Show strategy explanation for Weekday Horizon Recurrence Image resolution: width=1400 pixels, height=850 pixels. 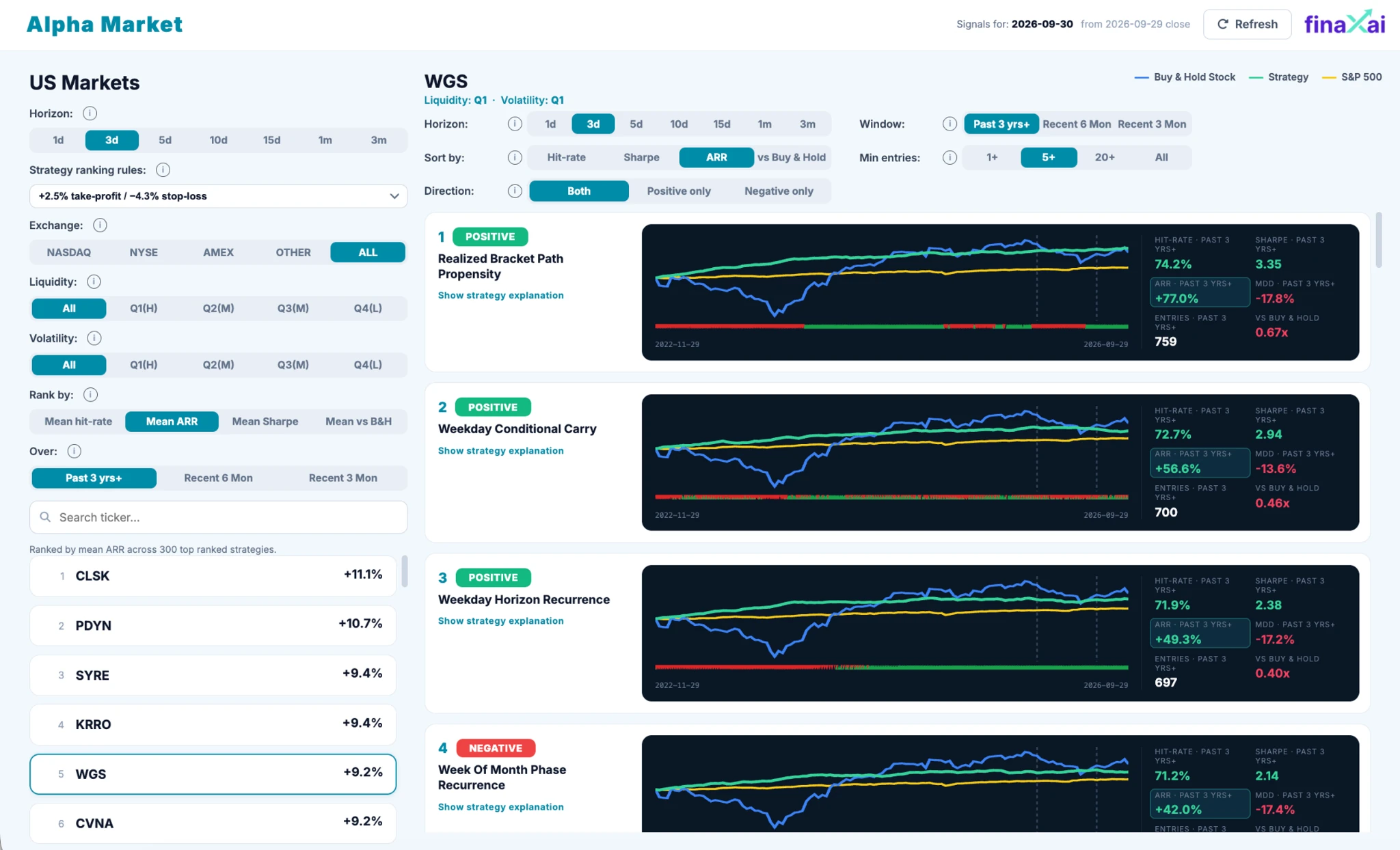[500, 621]
